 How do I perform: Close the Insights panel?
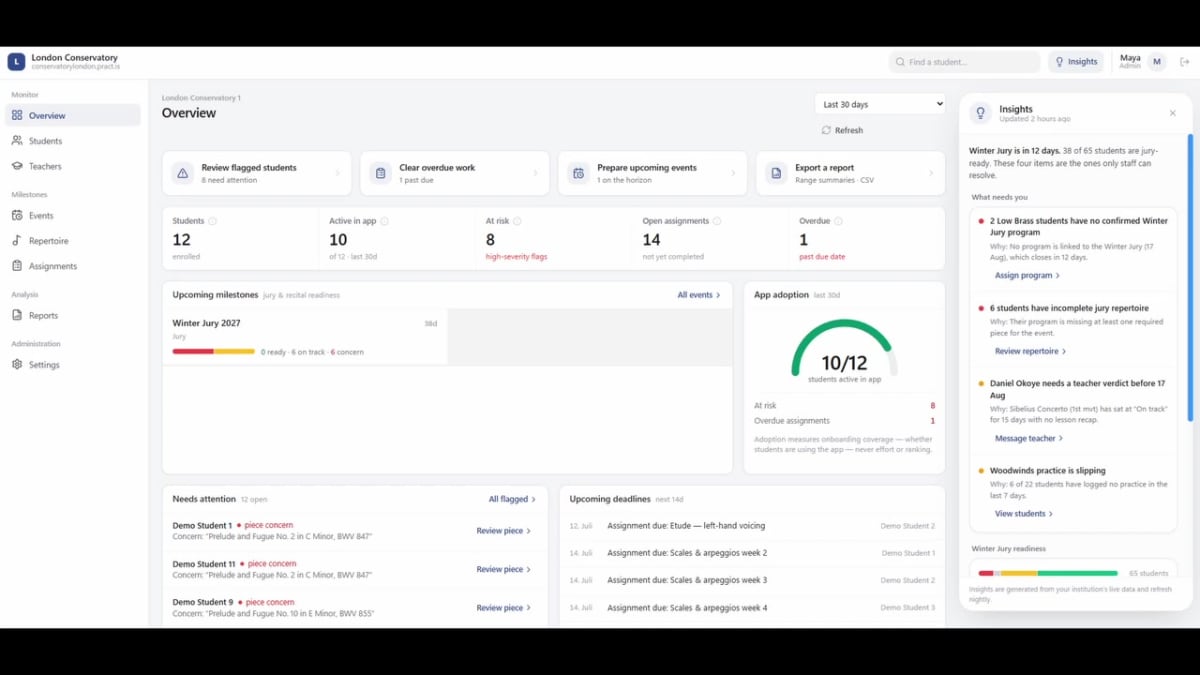[x=1173, y=113]
